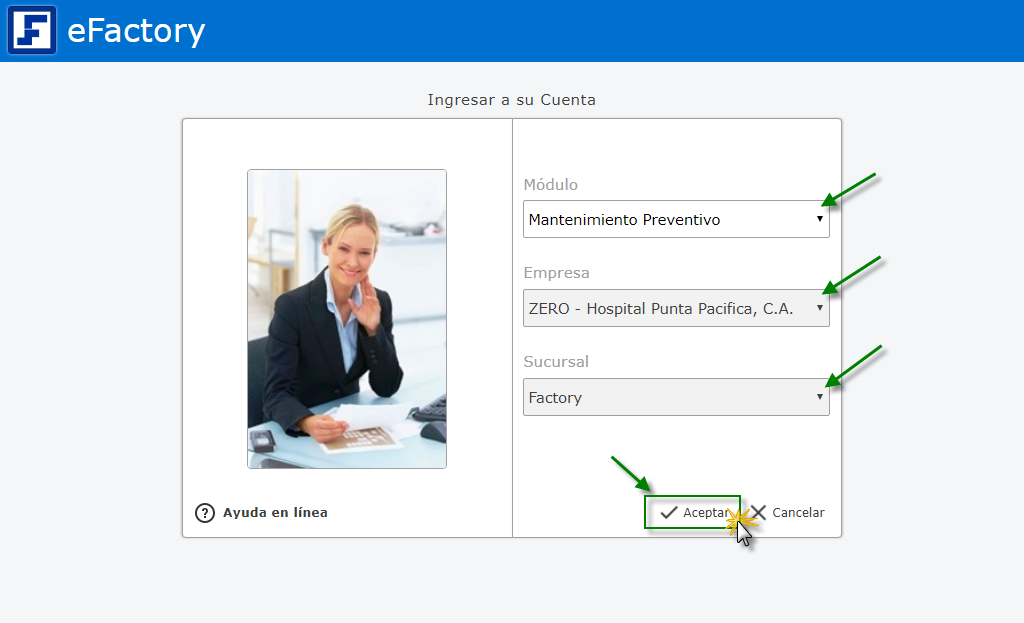1024x623 pixels.
Task: Click the checkmark icon beside Aceptar
Action: (669, 513)
